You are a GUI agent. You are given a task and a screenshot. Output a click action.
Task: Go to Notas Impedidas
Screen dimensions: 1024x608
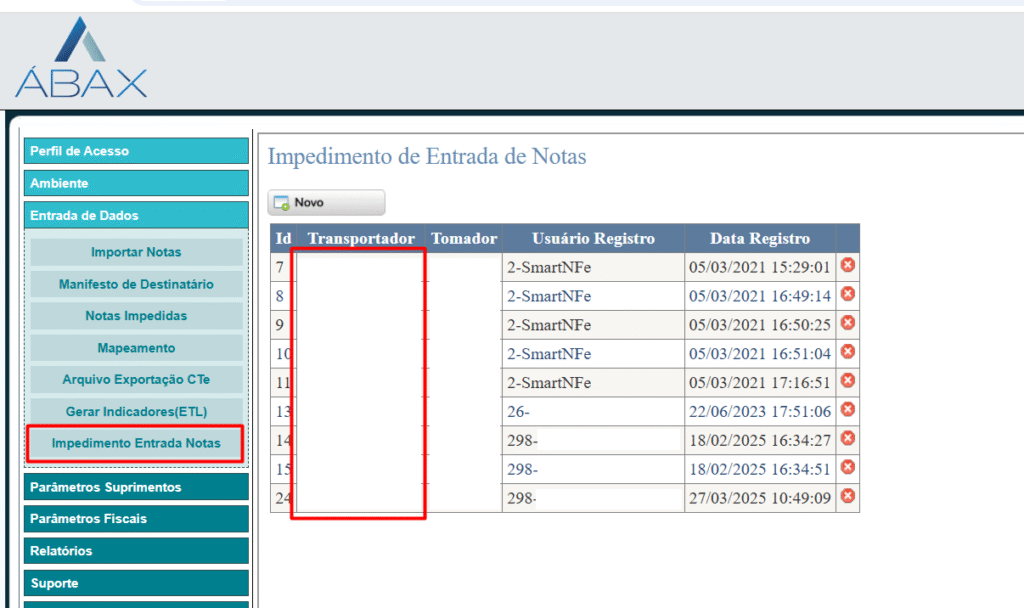(136, 316)
